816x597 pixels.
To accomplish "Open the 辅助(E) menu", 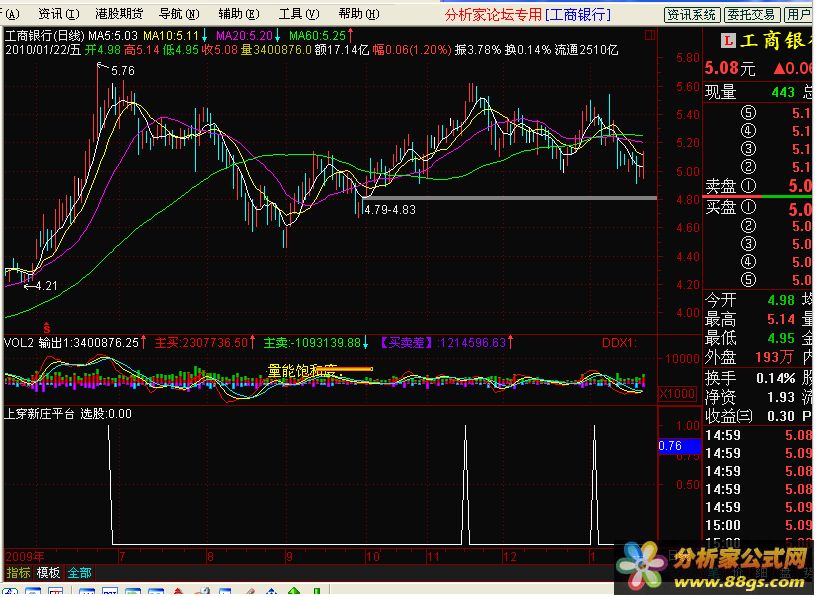I will [239, 14].
